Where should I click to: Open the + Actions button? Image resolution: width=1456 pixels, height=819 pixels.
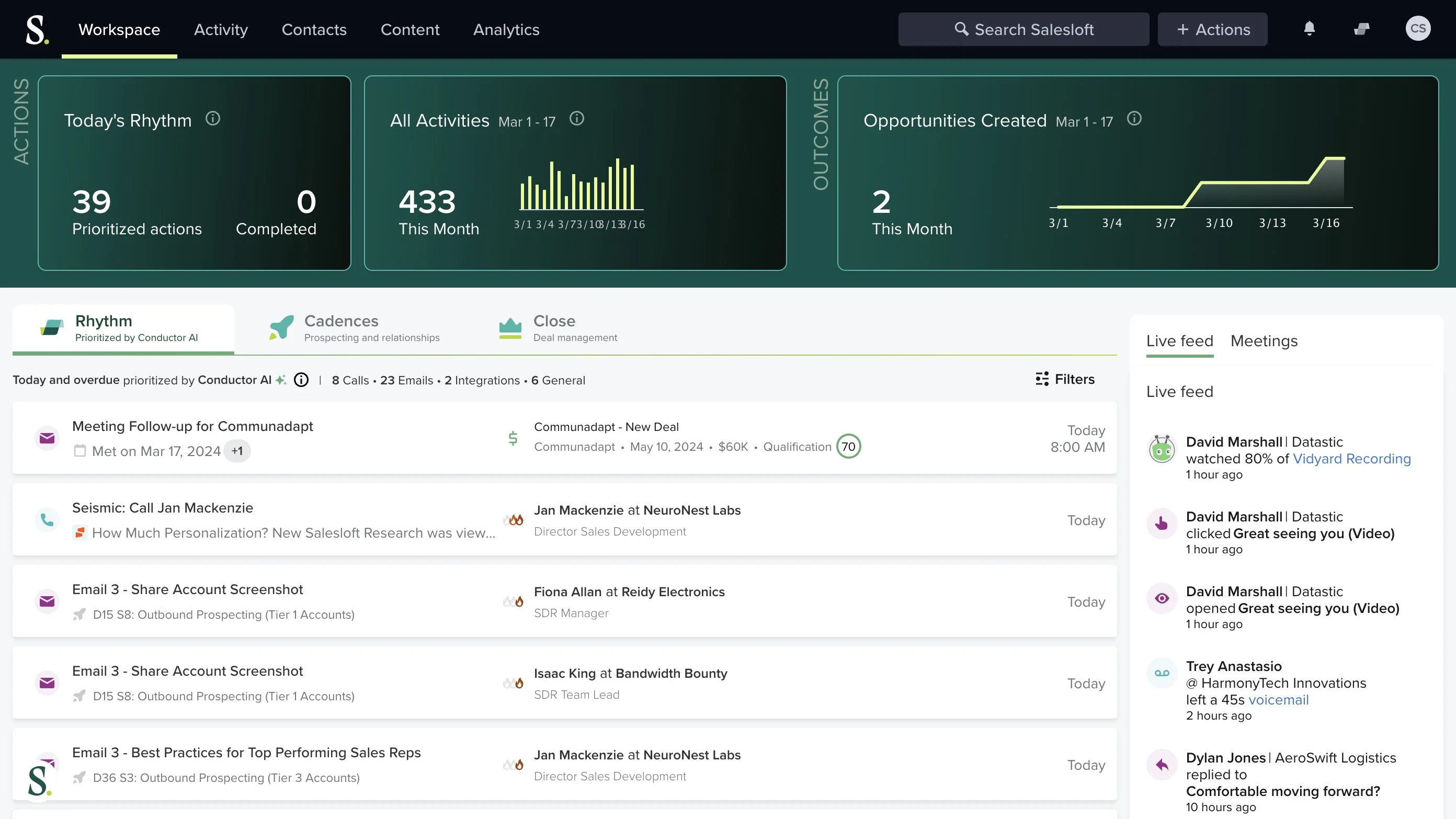(x=1212, y=29)
